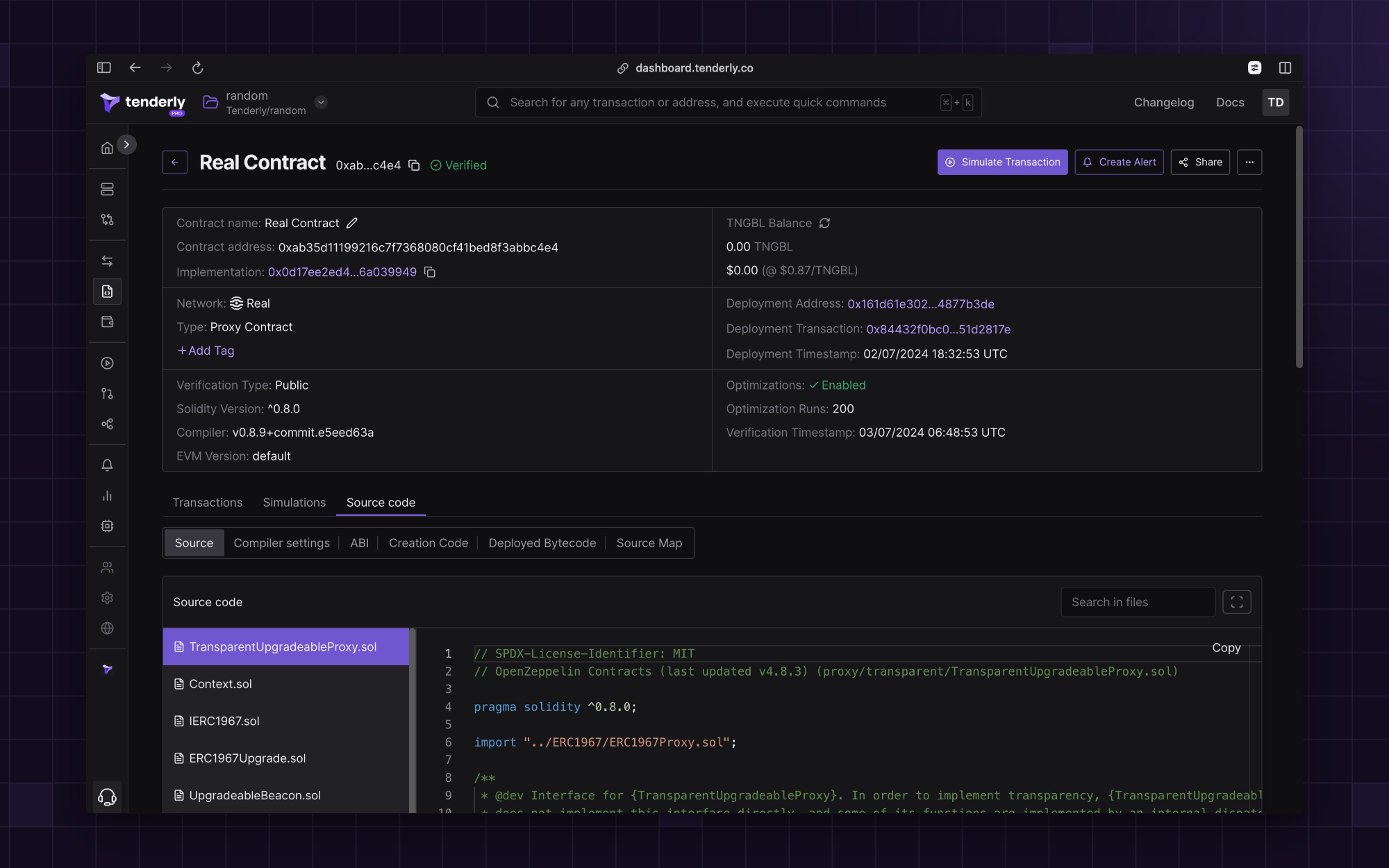
Task: Refresh the TNGBL Balance
Action: point(824,223)
